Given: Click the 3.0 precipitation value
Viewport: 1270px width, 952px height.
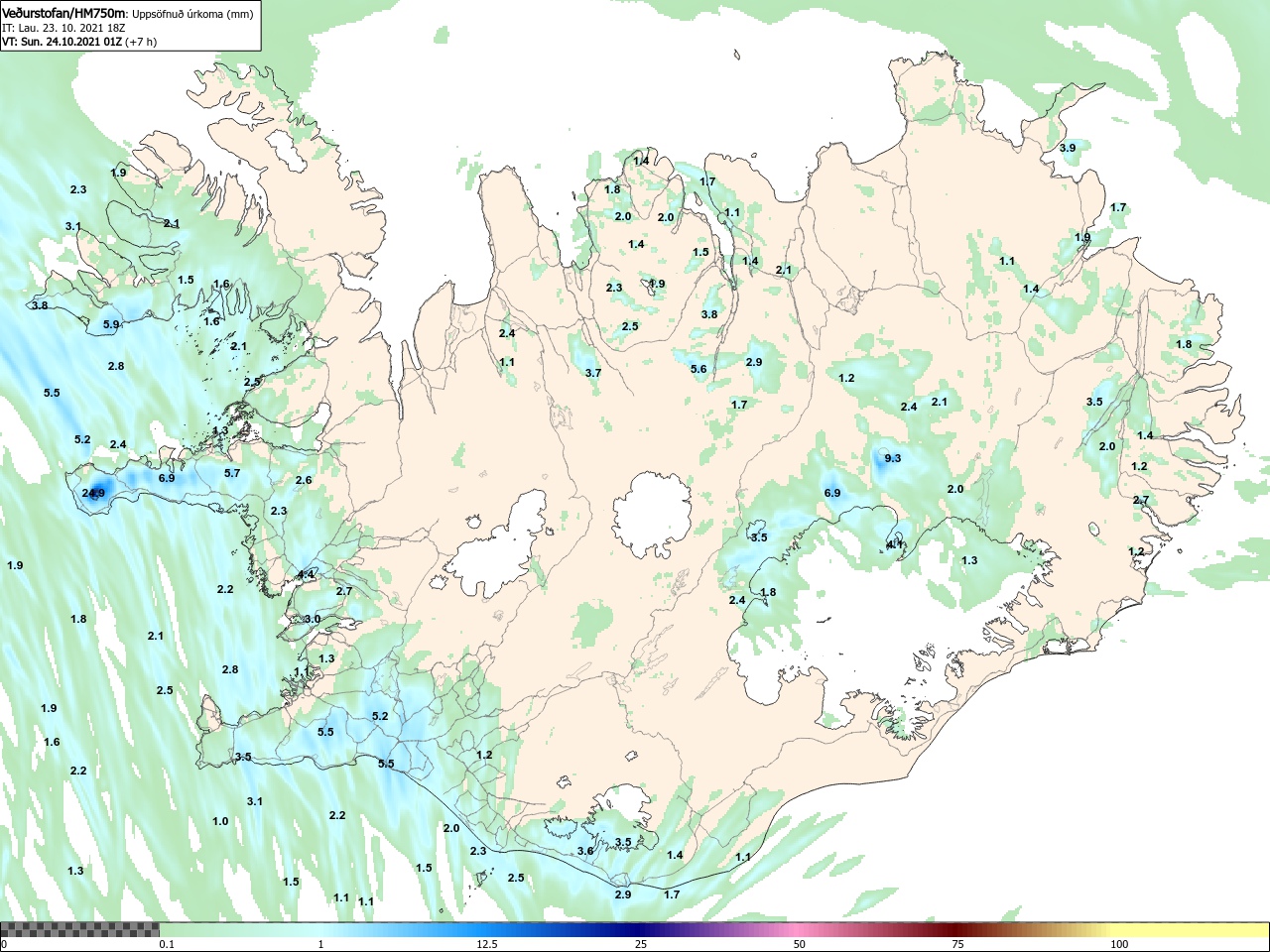Looking at the screenshot, I should pos(313,619).
